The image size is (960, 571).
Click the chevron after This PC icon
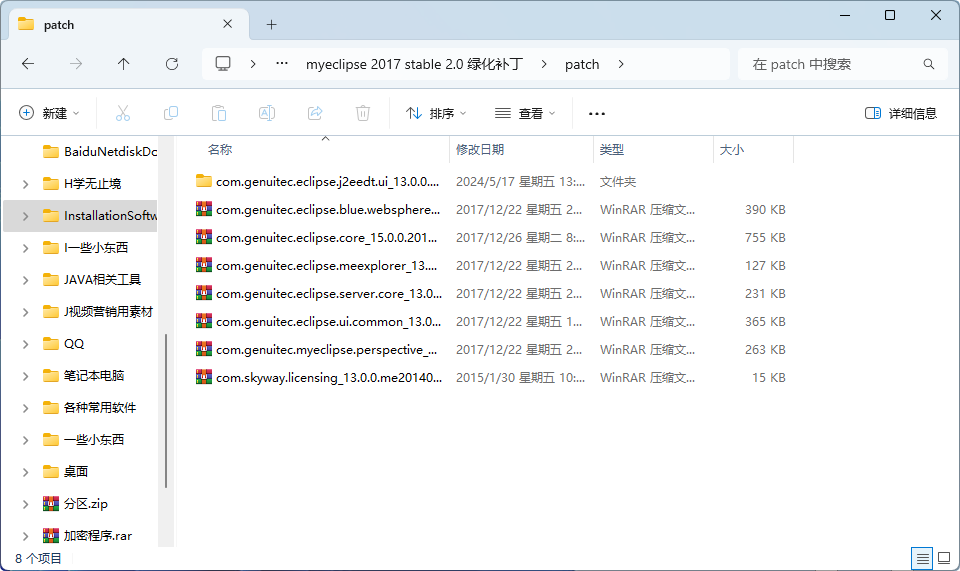pos(253,64)
